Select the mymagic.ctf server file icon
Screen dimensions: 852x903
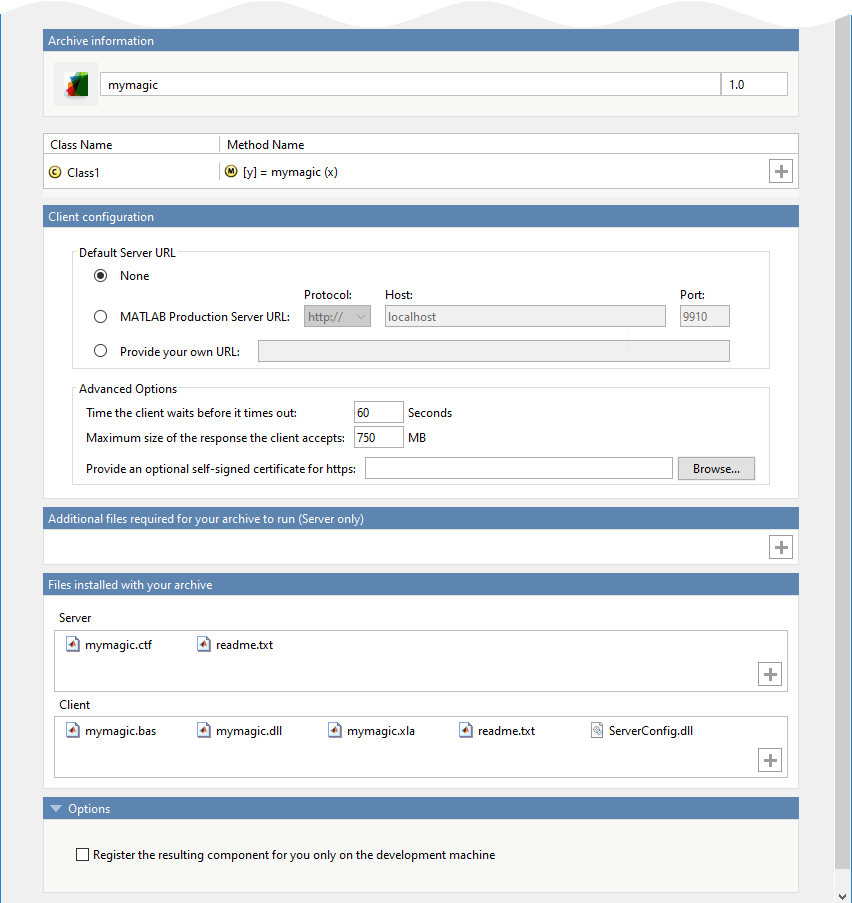click(x=72, y=644)
